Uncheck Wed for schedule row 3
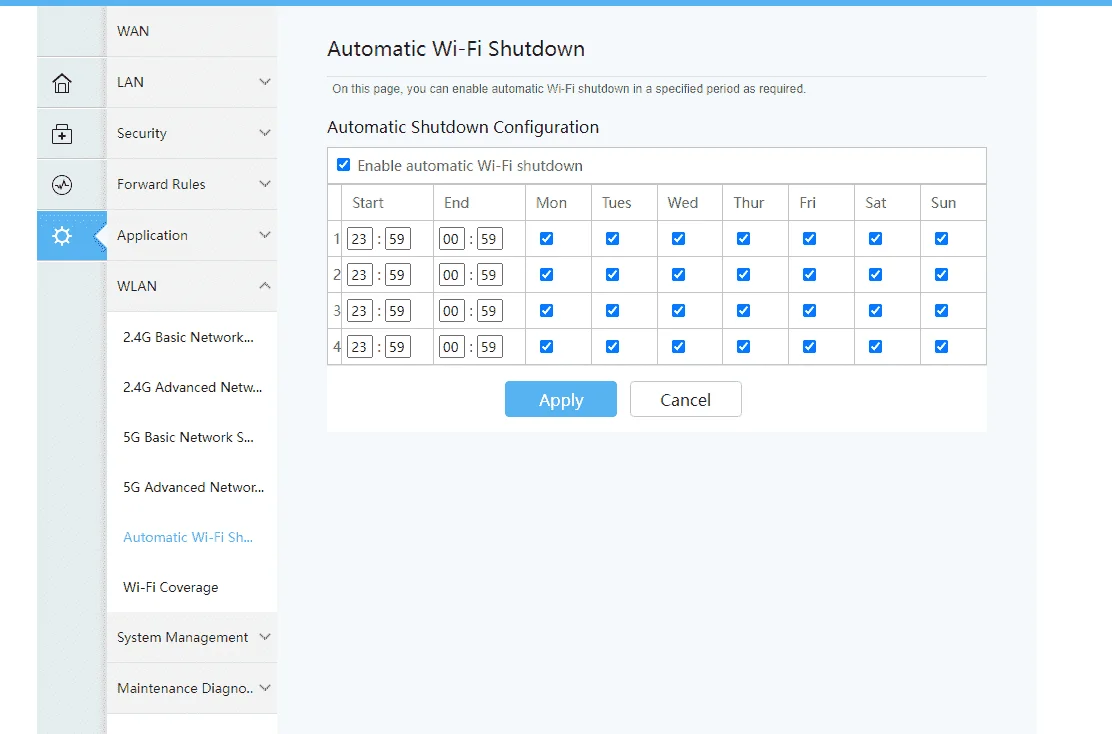 click(x=679, y=311)
